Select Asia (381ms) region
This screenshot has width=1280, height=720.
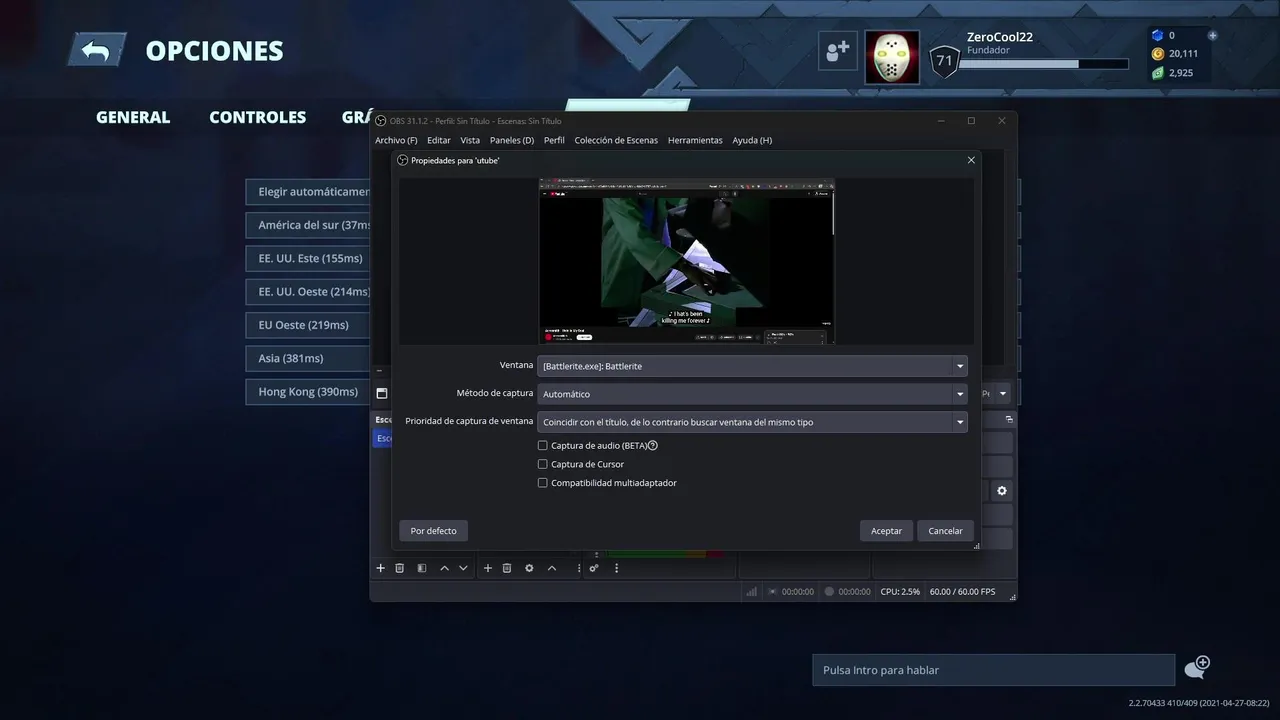(308, 358)
